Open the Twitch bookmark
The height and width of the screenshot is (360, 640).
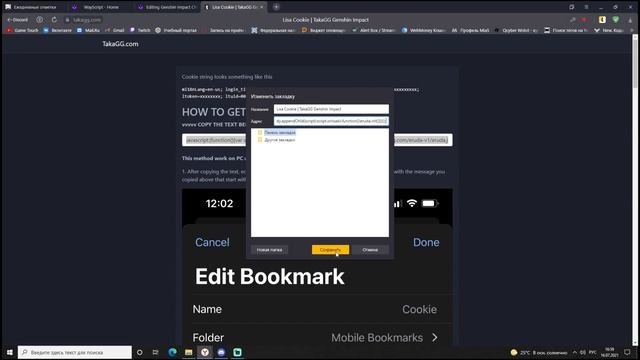(x=140, y=30)
